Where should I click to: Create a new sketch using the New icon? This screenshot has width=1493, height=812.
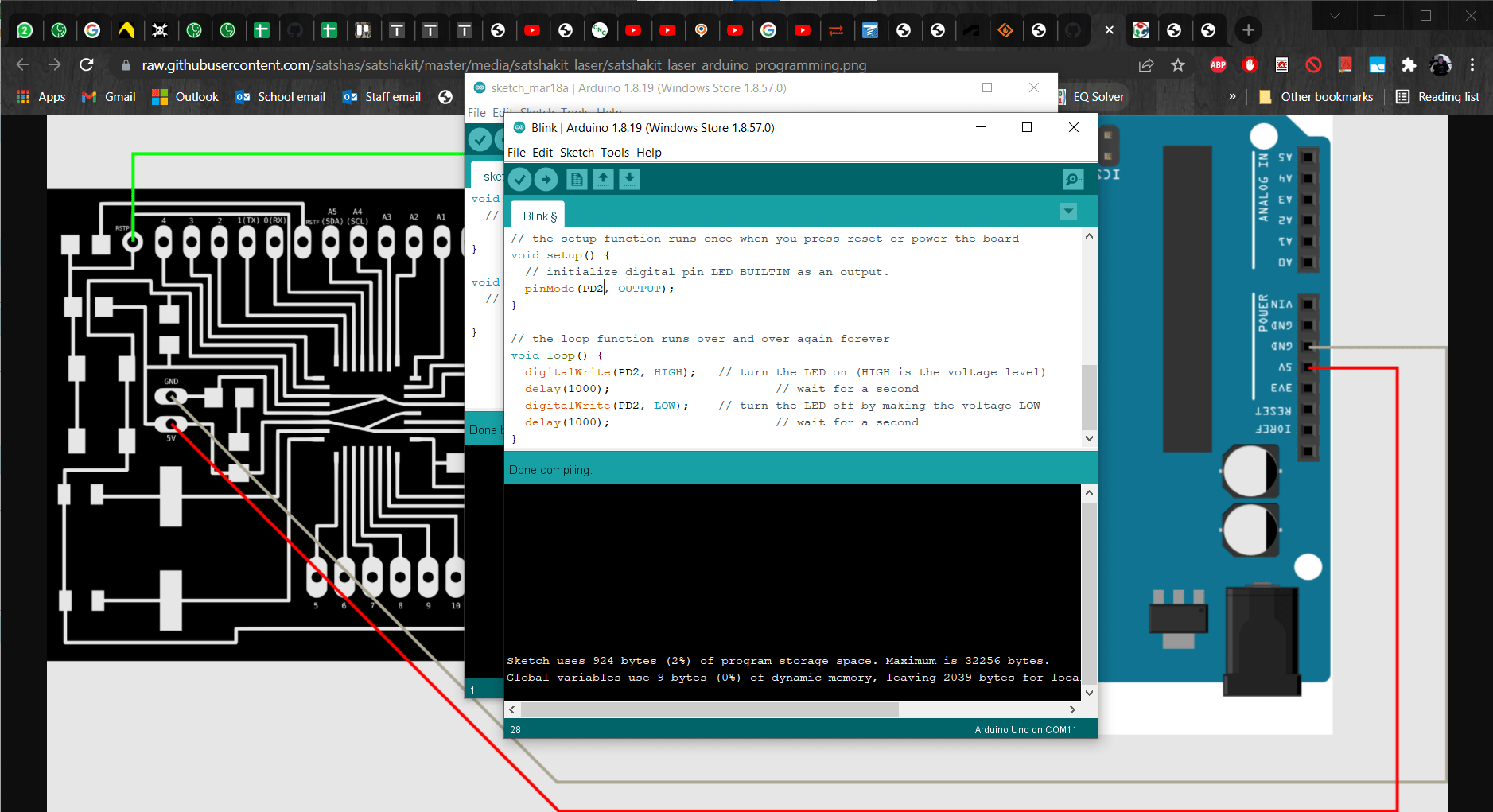[577, 180]
